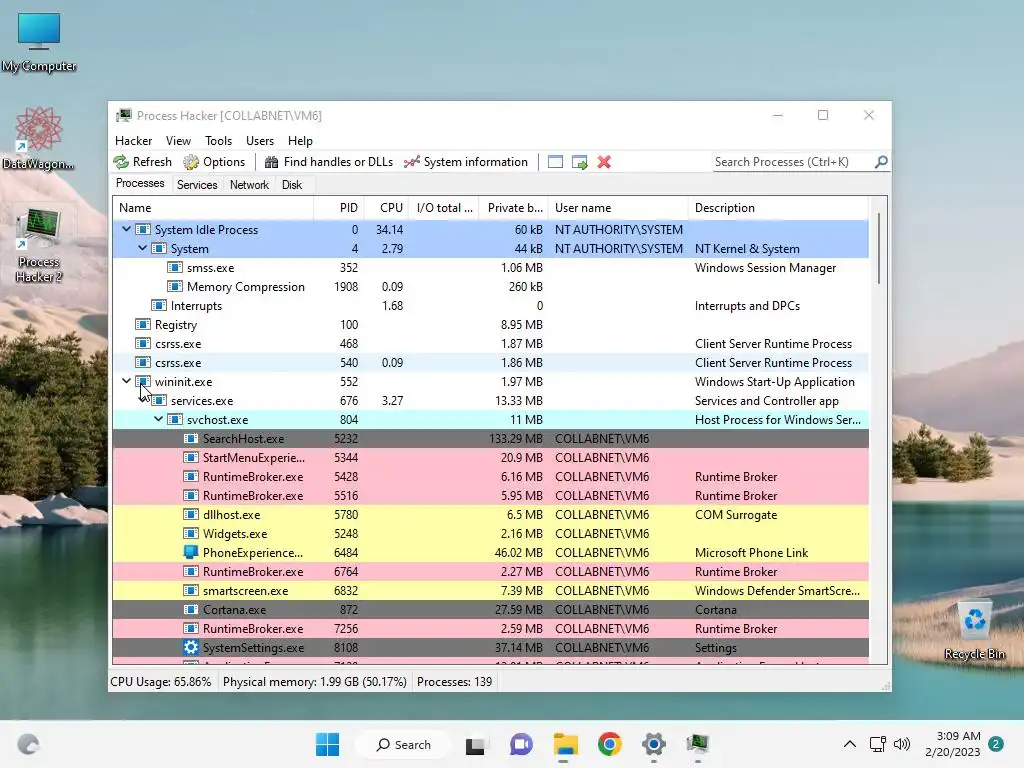Focus the Search Processes field
1024x768 pixels.
(793, 162)
